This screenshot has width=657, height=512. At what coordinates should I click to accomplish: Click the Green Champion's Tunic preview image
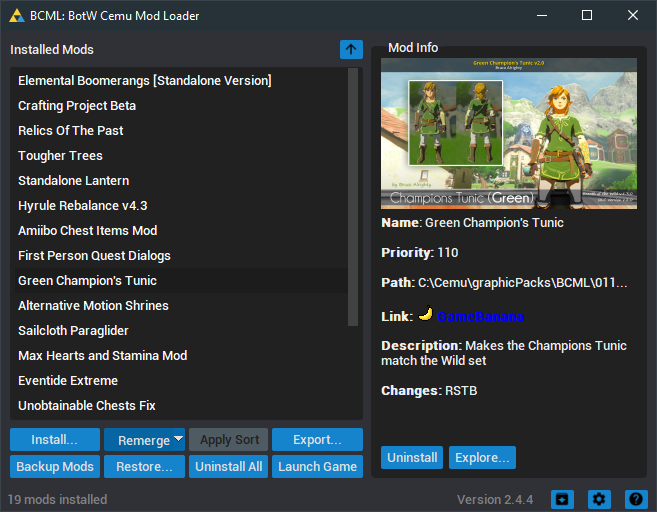[509, 134]
